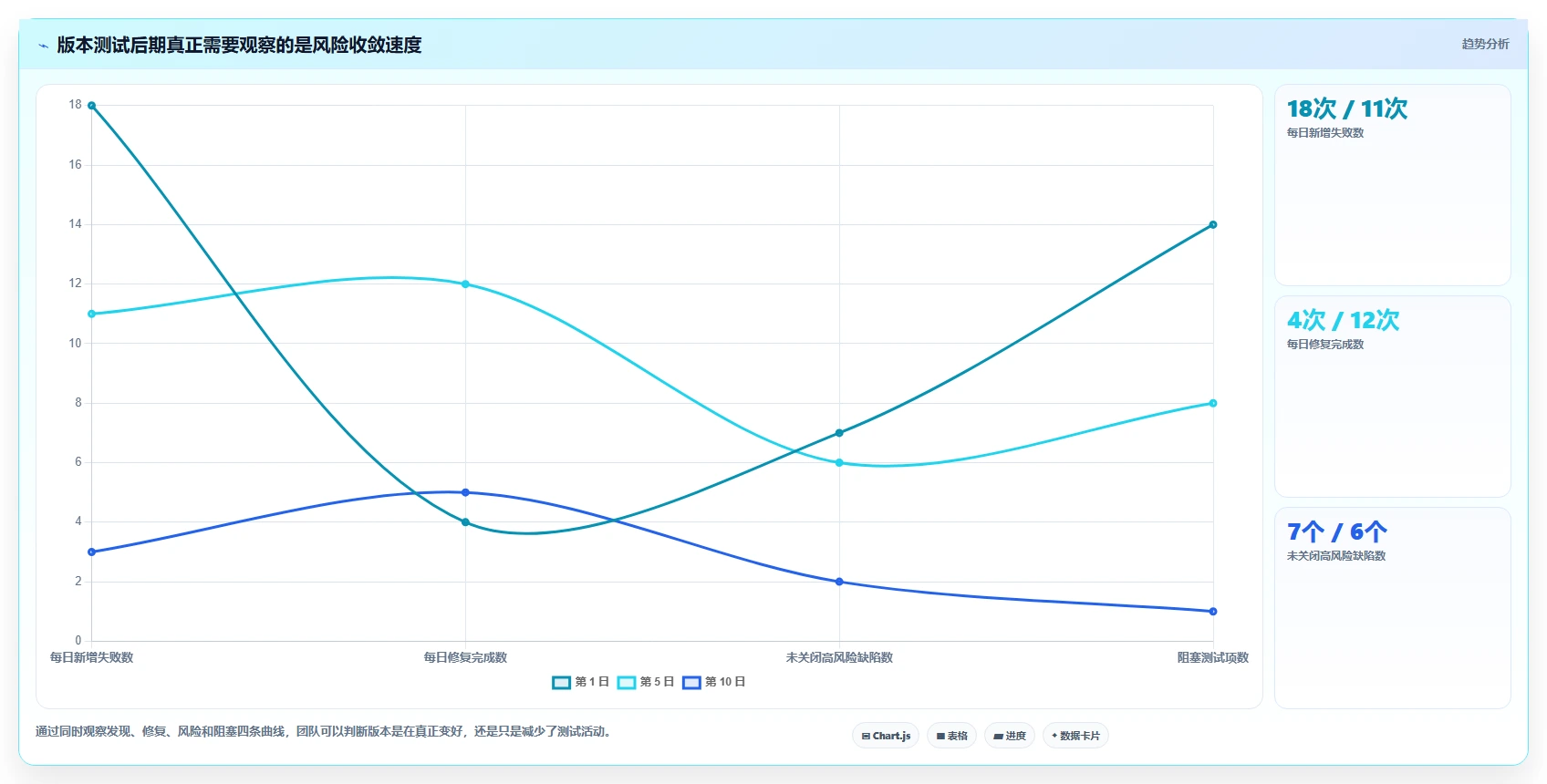Click the 进度 chip
1547x784 pixels.
tap(1010, 736)
